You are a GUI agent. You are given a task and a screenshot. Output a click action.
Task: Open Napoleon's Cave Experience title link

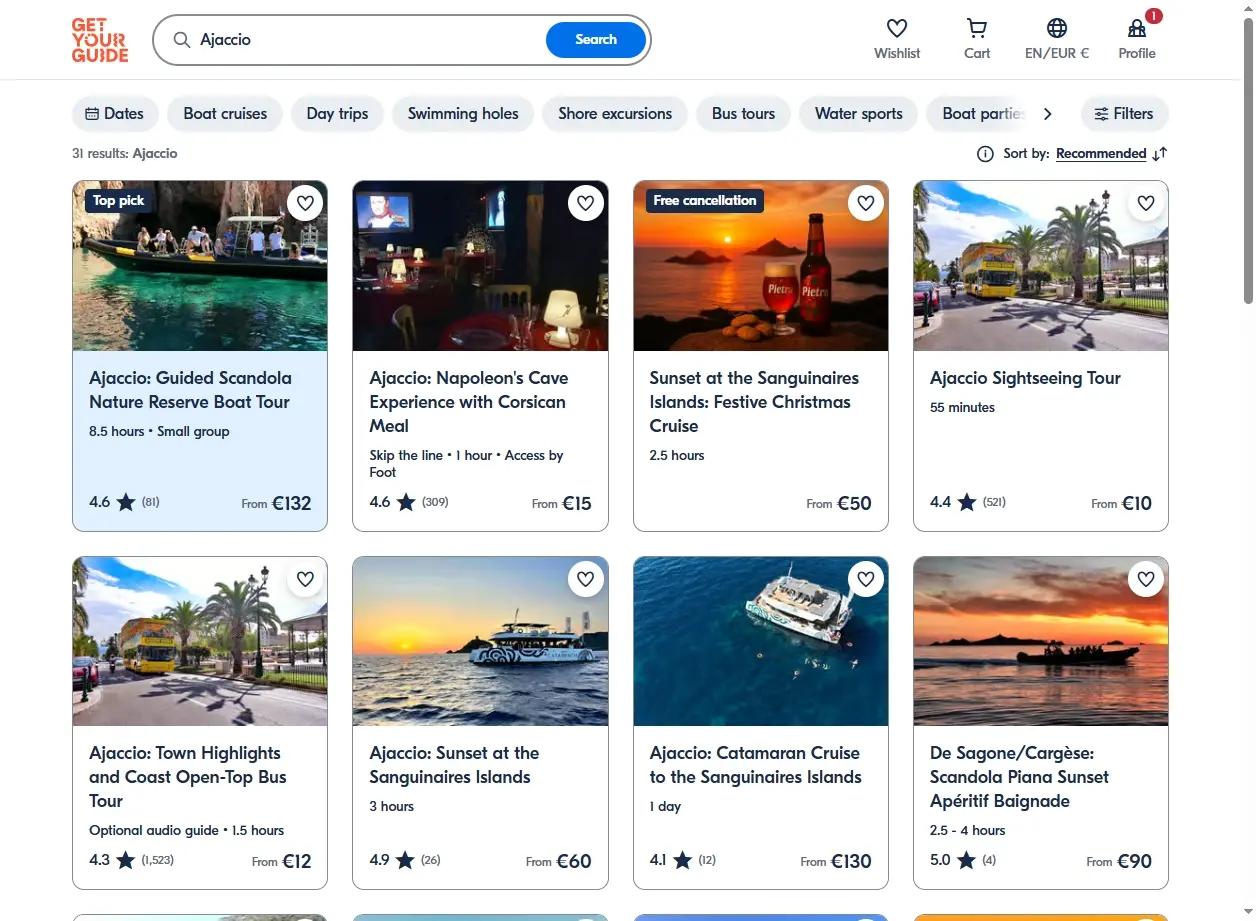469,402
